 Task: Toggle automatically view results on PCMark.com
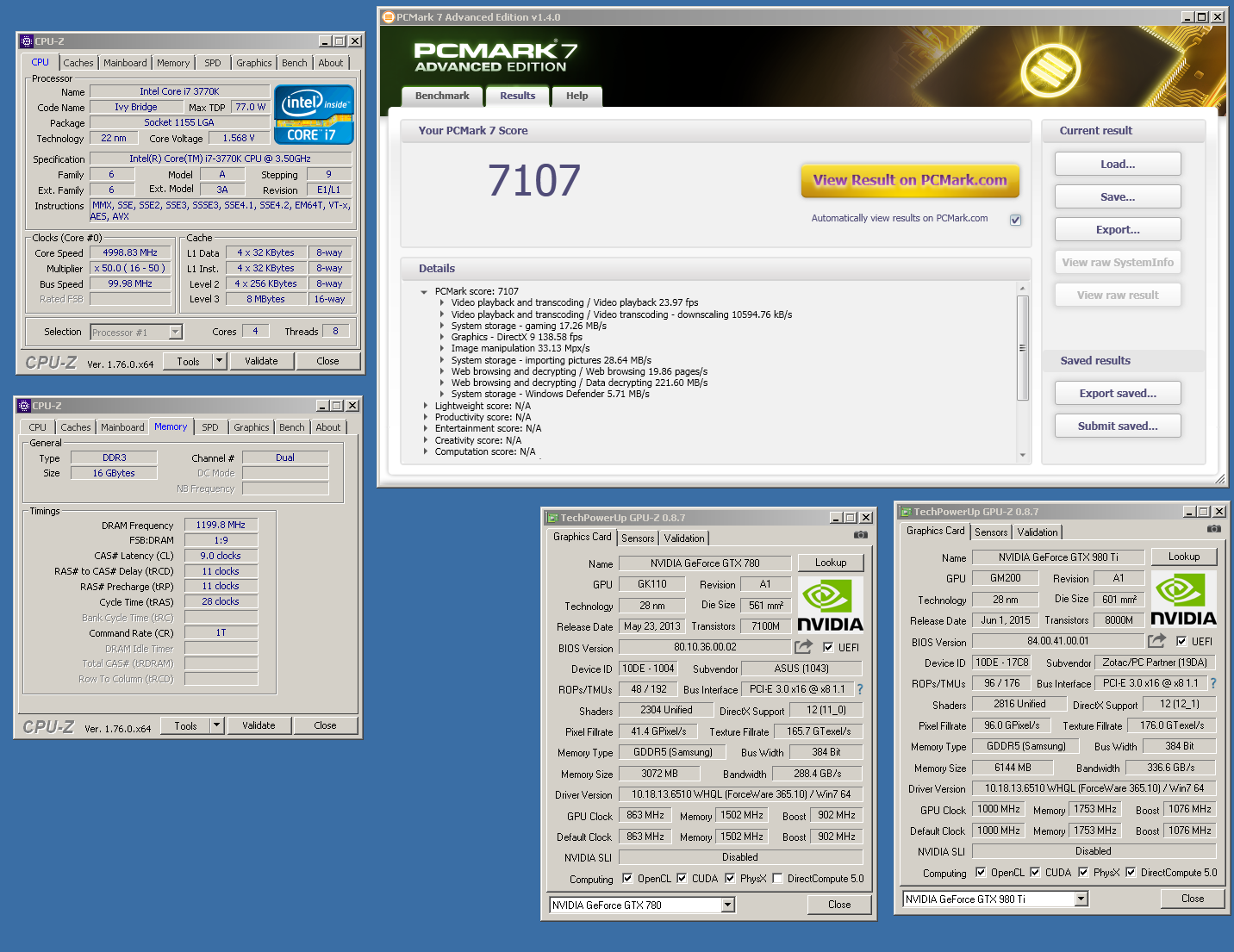(1015, 220)
